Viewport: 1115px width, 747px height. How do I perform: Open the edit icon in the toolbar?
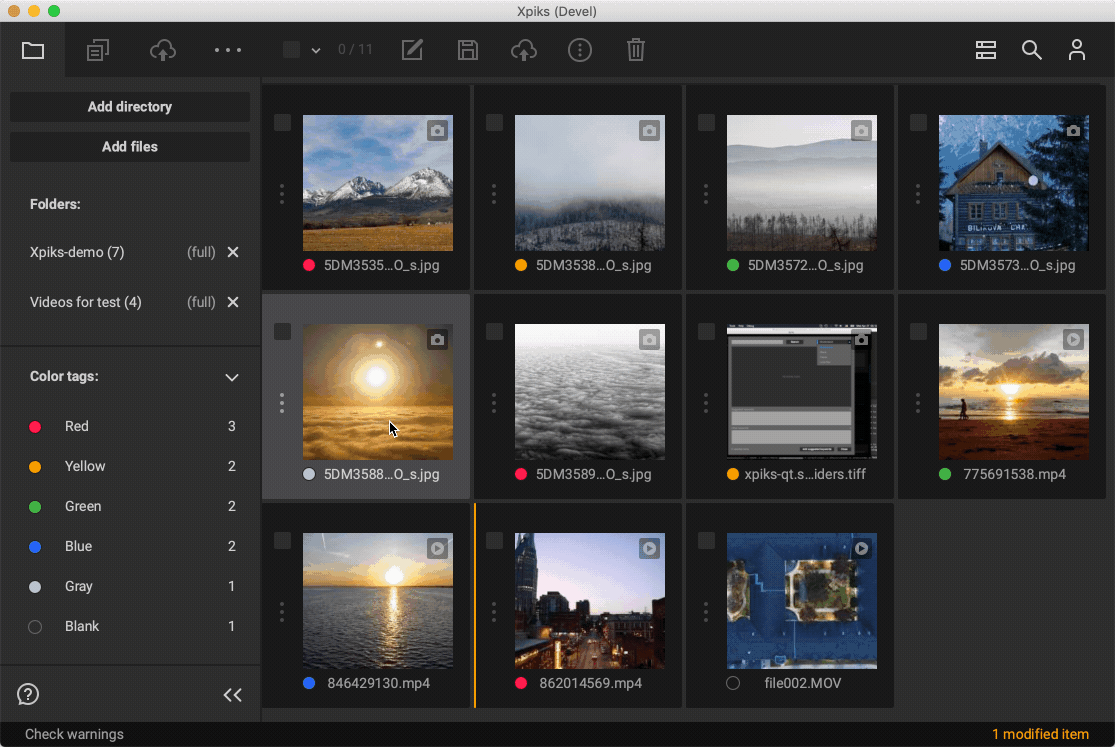pyautogui.click(x=411, y=50)
